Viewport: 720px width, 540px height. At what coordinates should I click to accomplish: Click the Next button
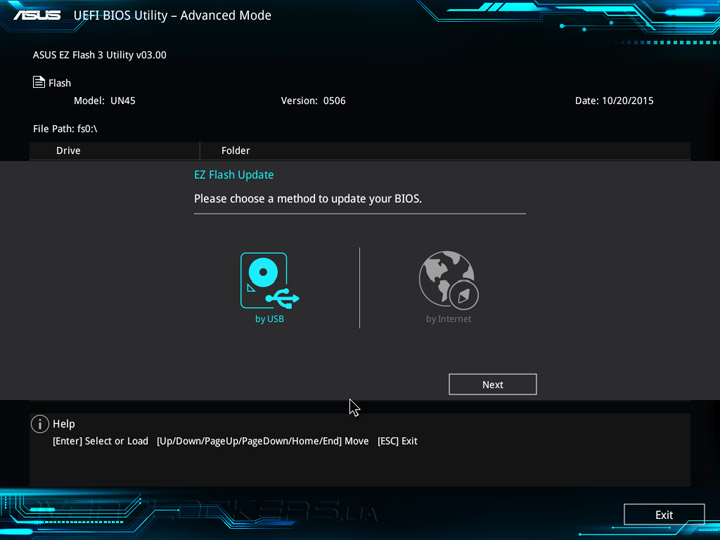pos(492,384)
